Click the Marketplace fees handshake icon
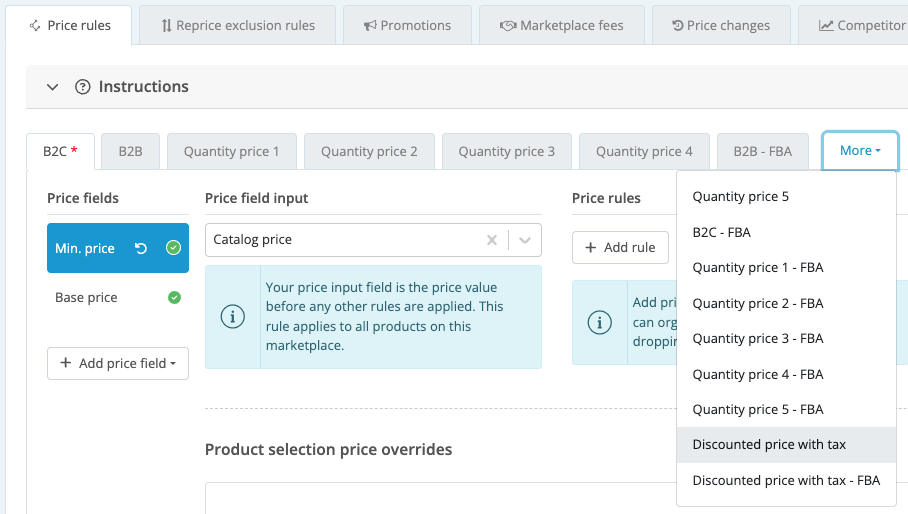908x514 pixels. 508,26
